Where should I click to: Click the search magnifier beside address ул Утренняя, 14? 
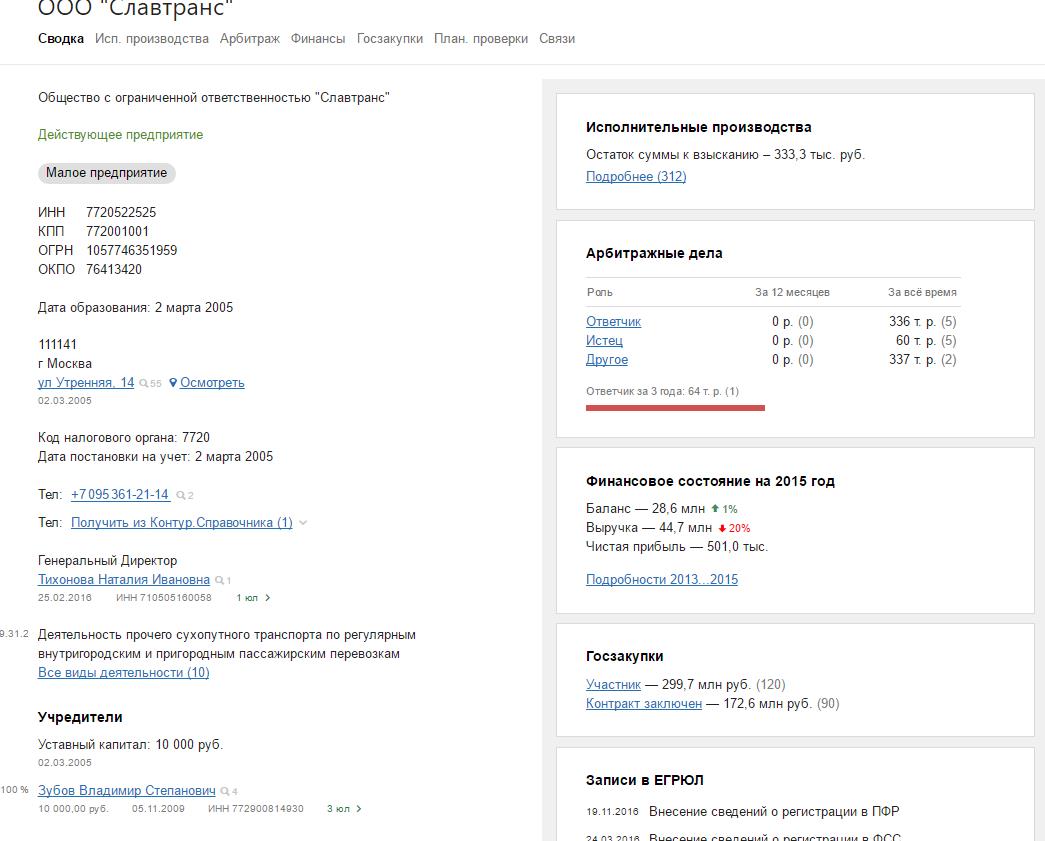click(144, 384)
